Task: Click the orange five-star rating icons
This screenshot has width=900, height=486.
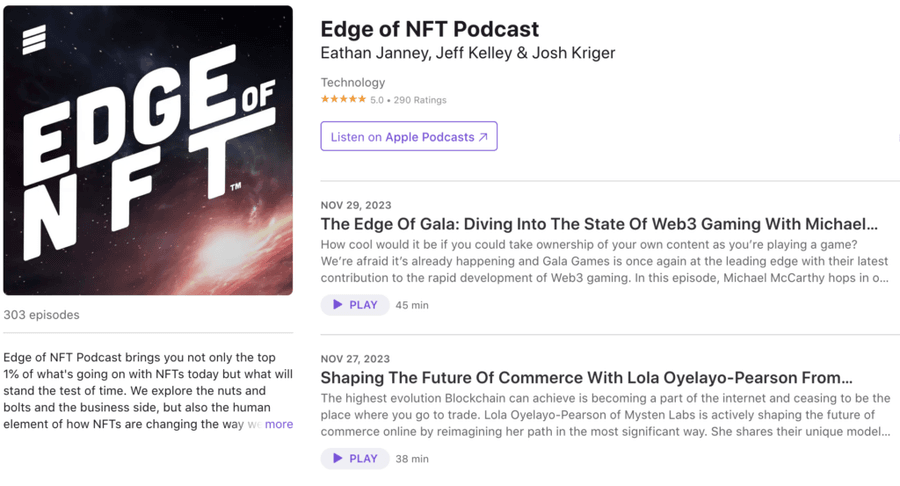Action: 343,100
